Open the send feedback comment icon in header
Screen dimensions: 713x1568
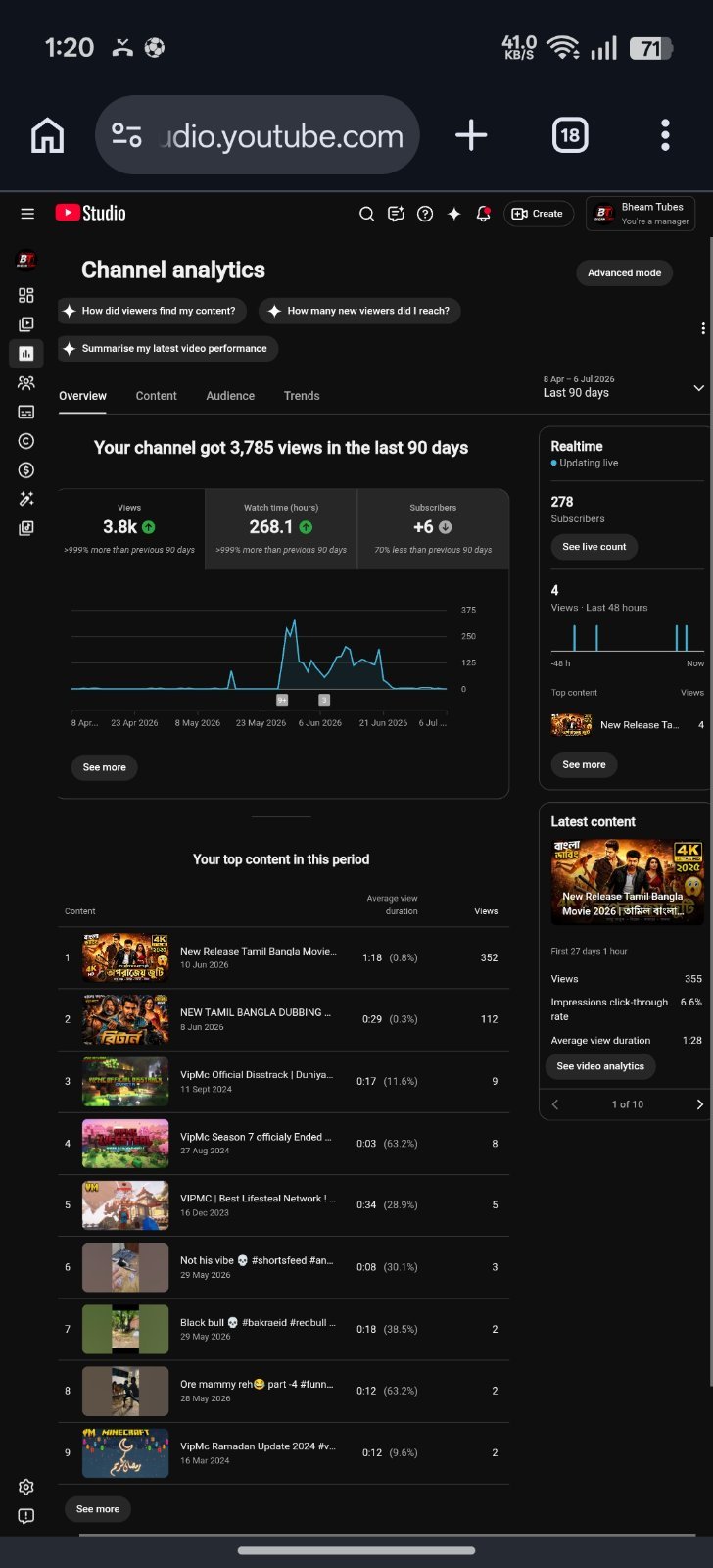click(396, 214)
